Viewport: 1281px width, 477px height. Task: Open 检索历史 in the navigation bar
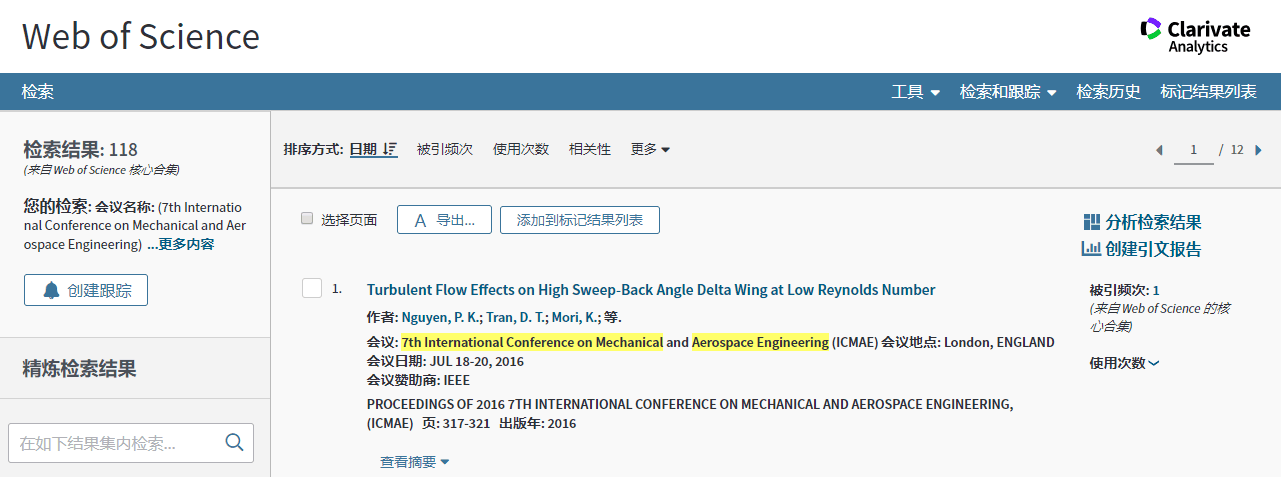[1108, 92]
